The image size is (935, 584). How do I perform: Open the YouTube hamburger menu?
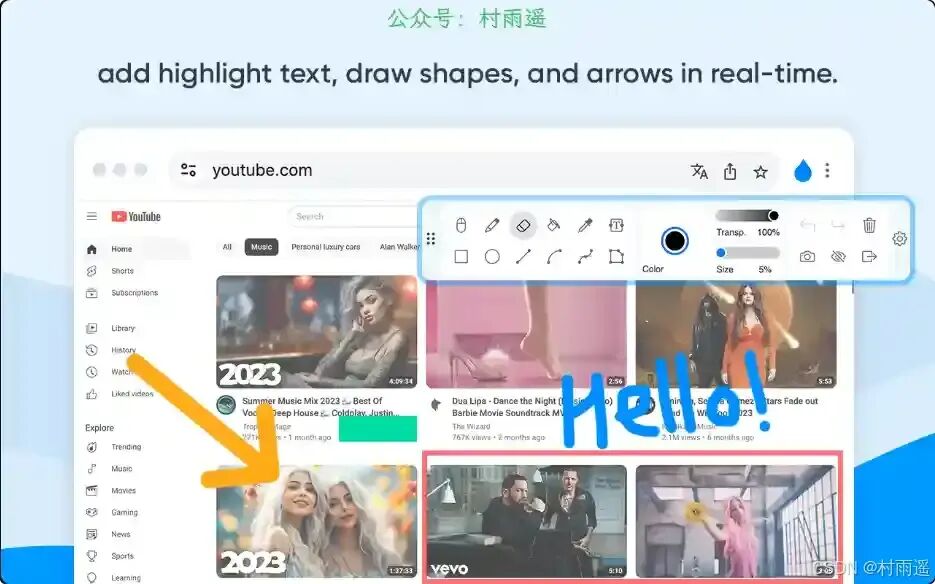92,216
